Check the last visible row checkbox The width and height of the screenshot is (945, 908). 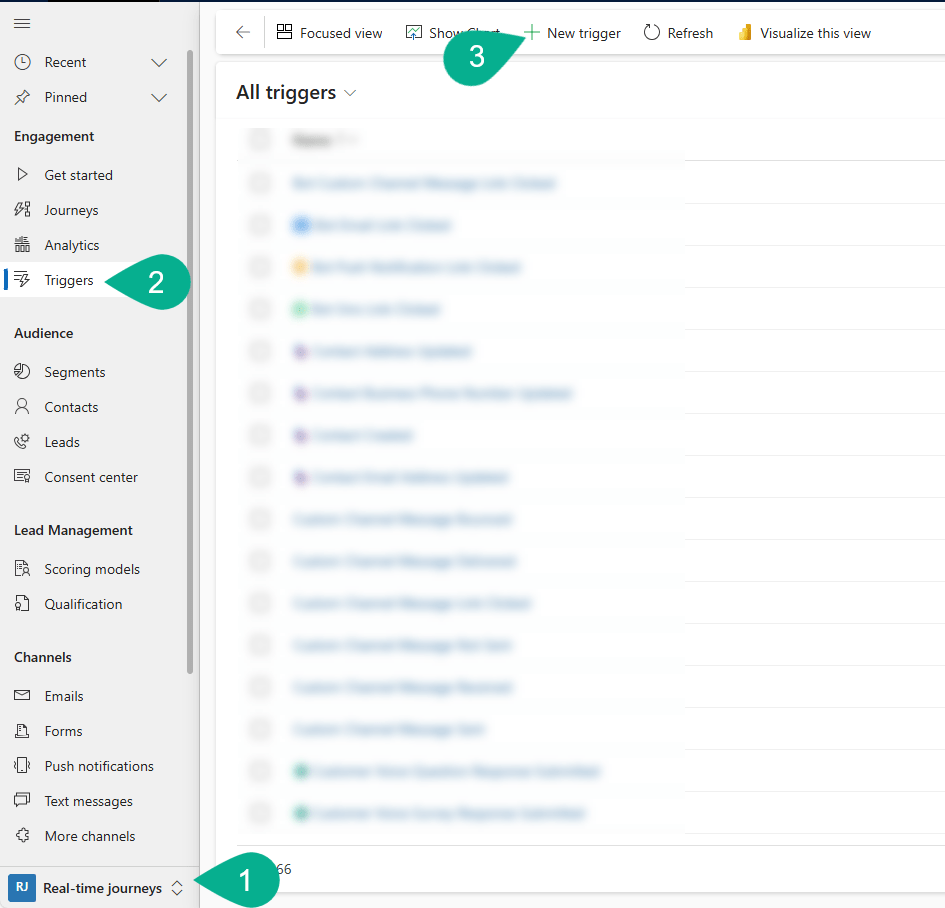260,813
